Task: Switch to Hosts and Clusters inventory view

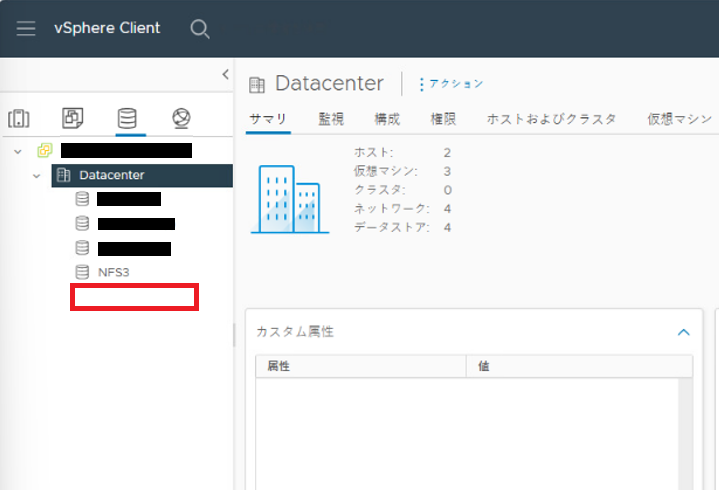Action: click(19, 119)
